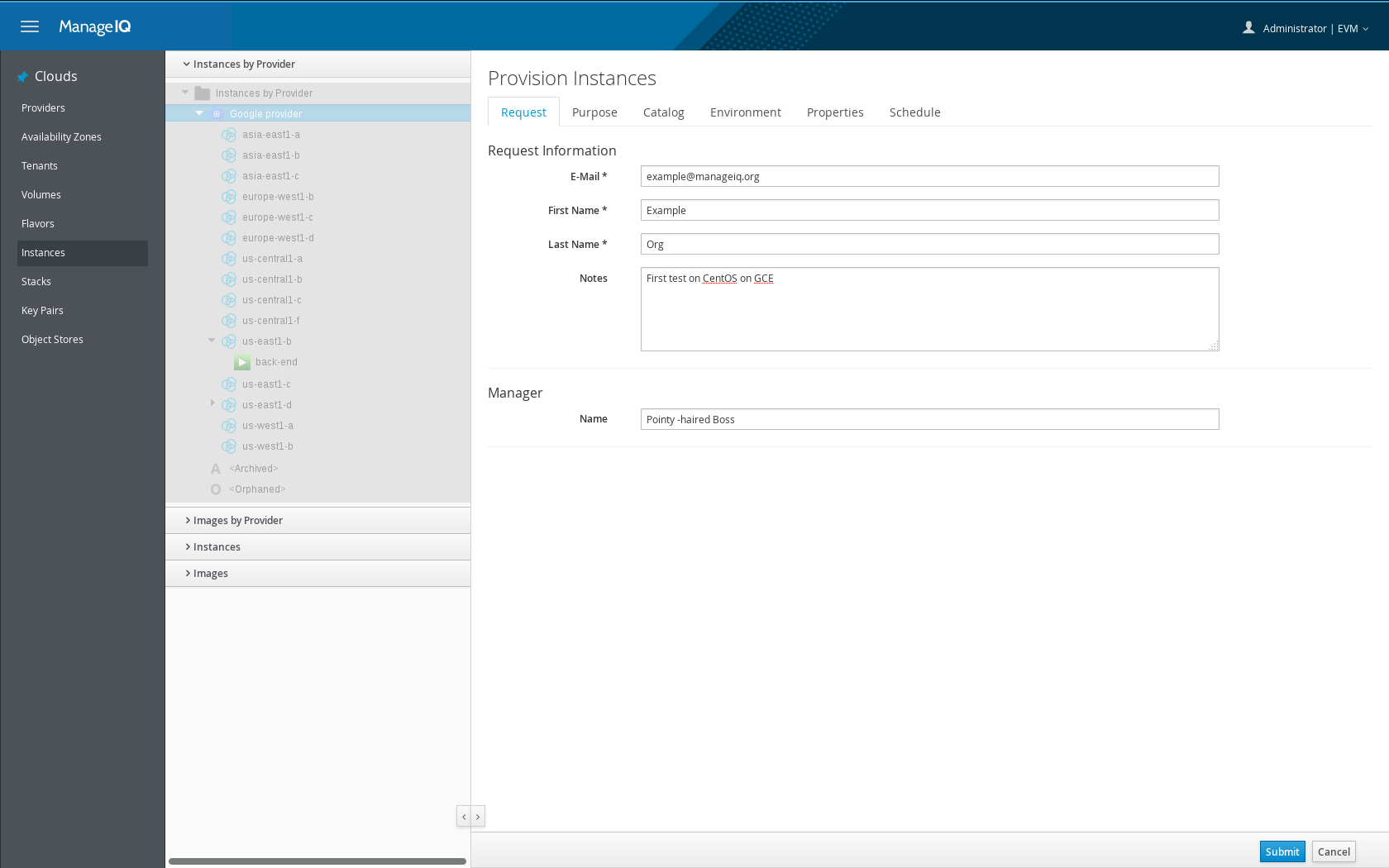Image resolution: width=1389 pixels, height=868 pixels.
Task: Open Stacks in the sidebar
Action: [x=83, y=282]
